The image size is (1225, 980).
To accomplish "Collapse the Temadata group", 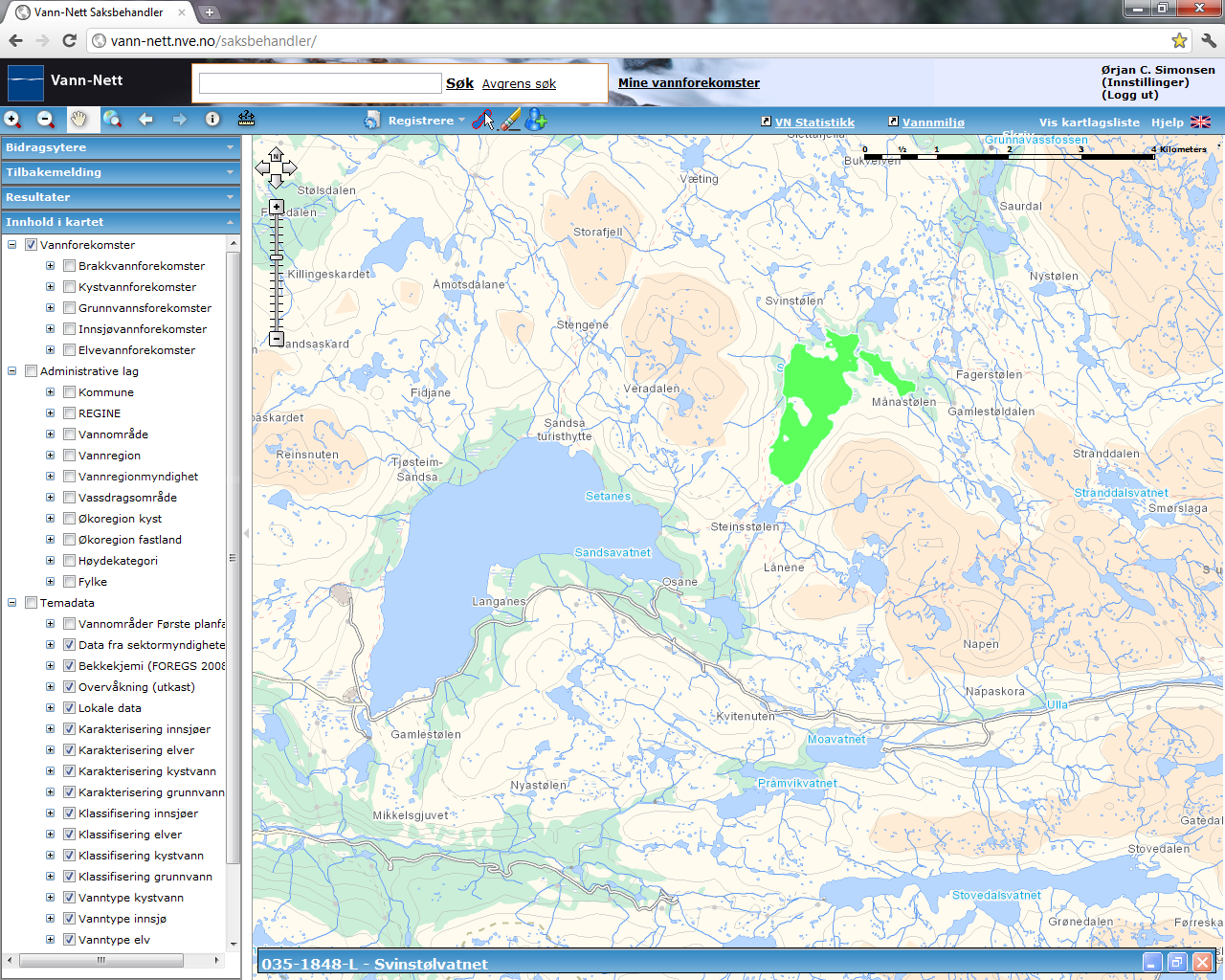I will point(11,603).
